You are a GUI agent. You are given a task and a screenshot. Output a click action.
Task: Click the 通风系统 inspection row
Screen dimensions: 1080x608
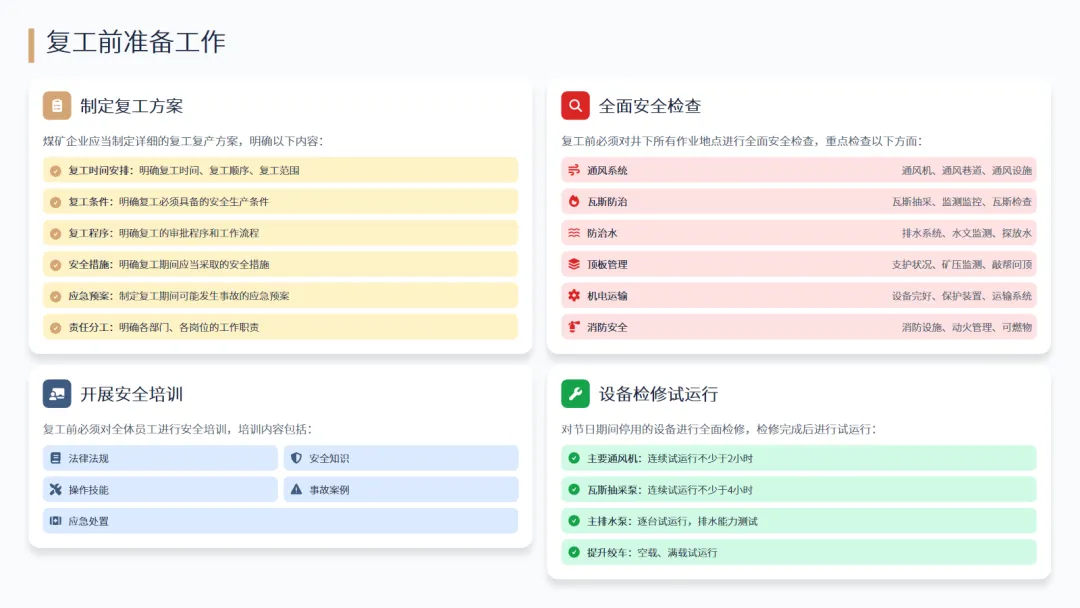(799, 171)
